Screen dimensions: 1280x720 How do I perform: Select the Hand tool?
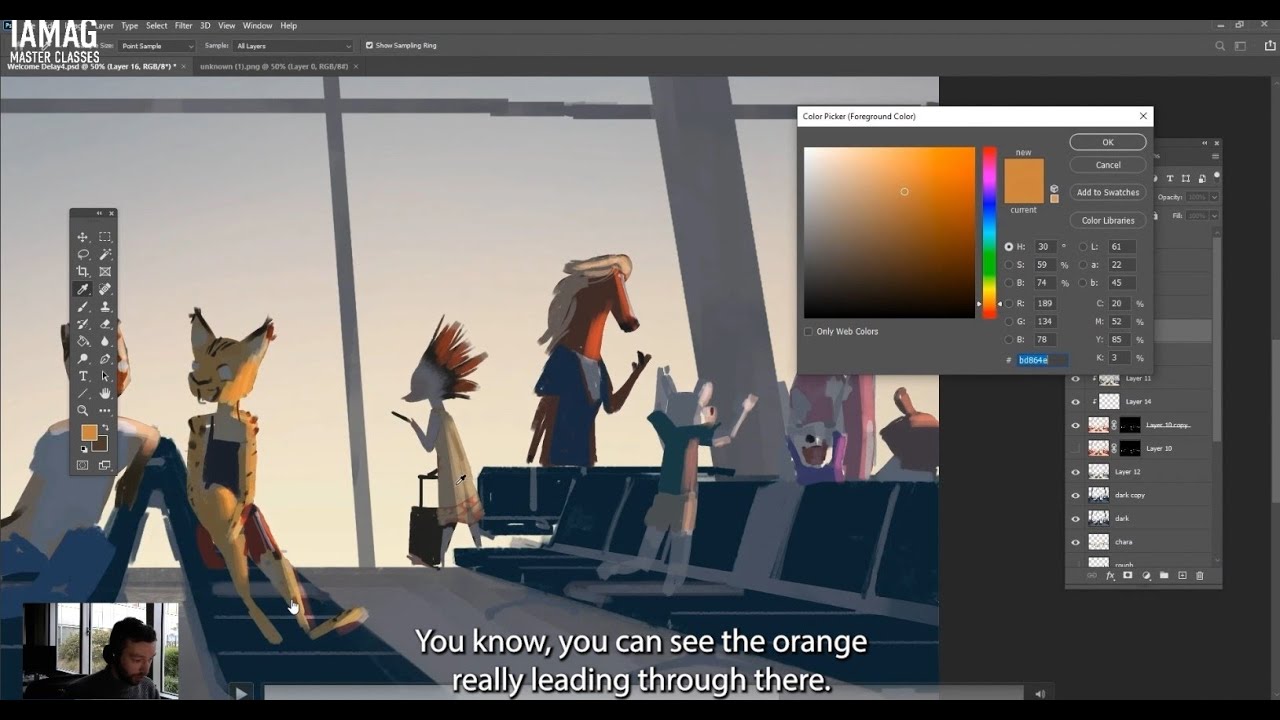tap(105, 393)
